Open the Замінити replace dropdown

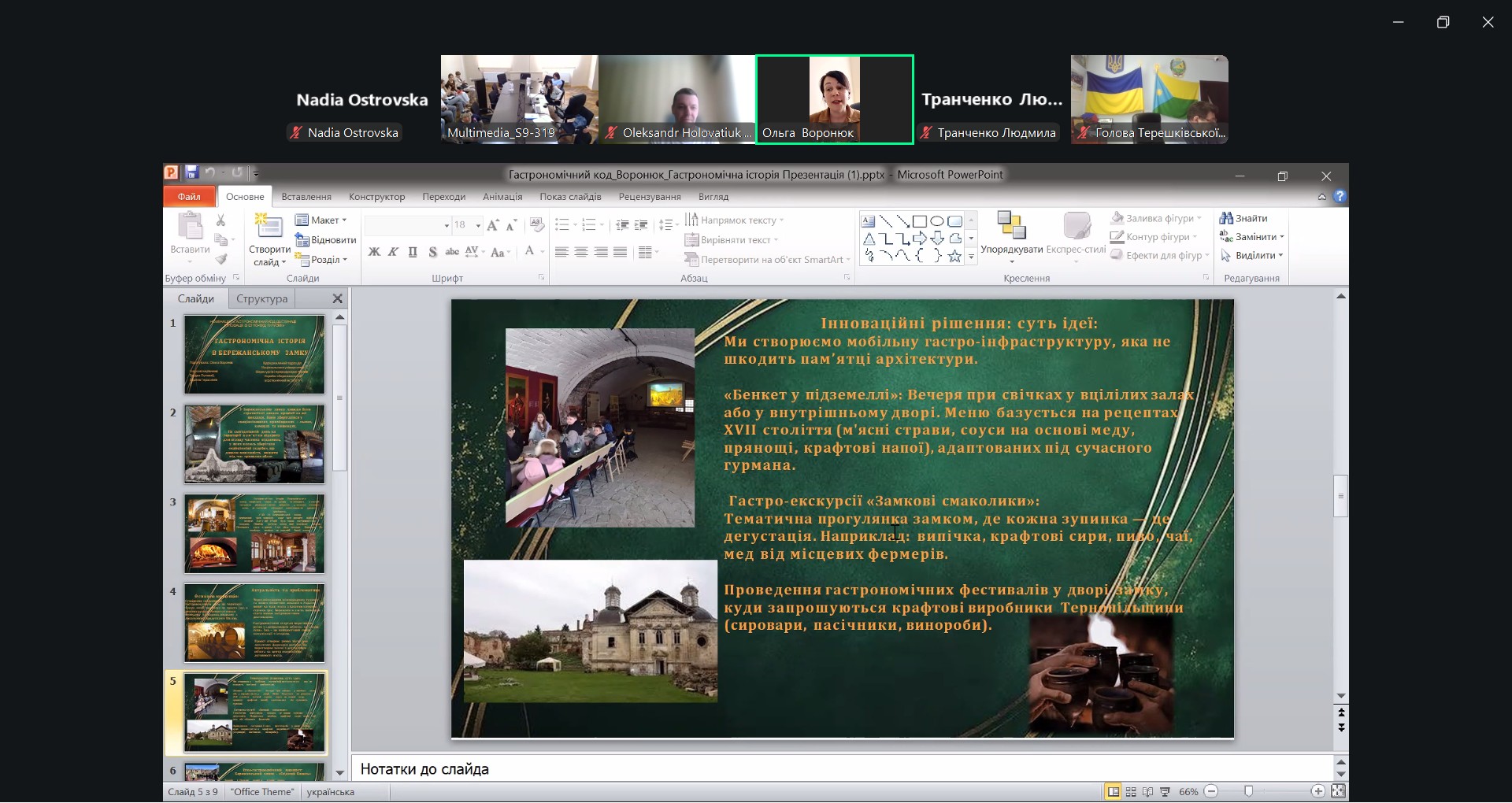[1252, 236]
